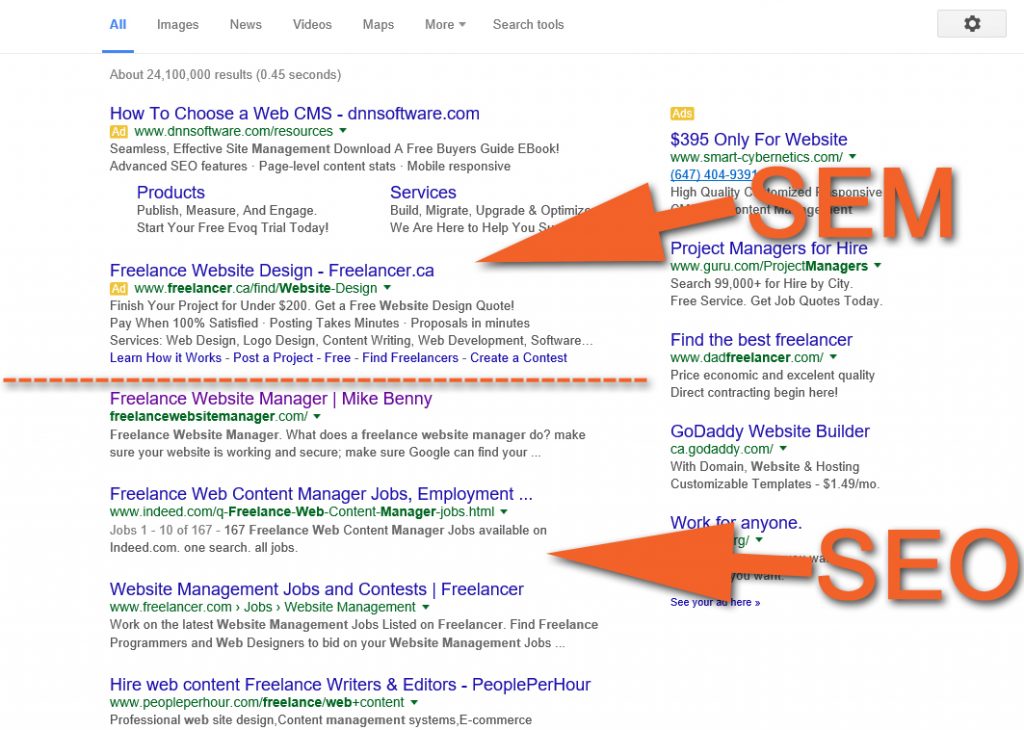The height and width of the screenshot is (730, 1024).
Task: Open 'Freelance Website Design - Freelancer.ca' link
Action: click(x=272, y=270)
